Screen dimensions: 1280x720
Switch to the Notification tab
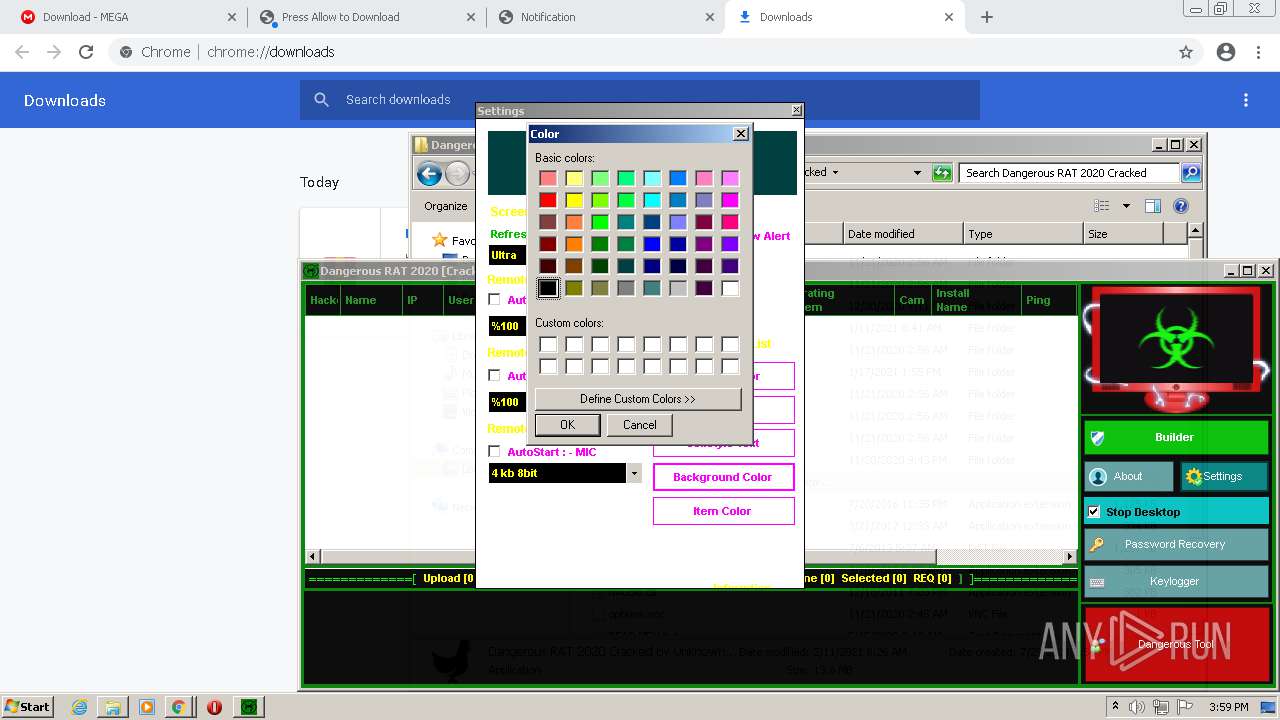click(605, 17)
